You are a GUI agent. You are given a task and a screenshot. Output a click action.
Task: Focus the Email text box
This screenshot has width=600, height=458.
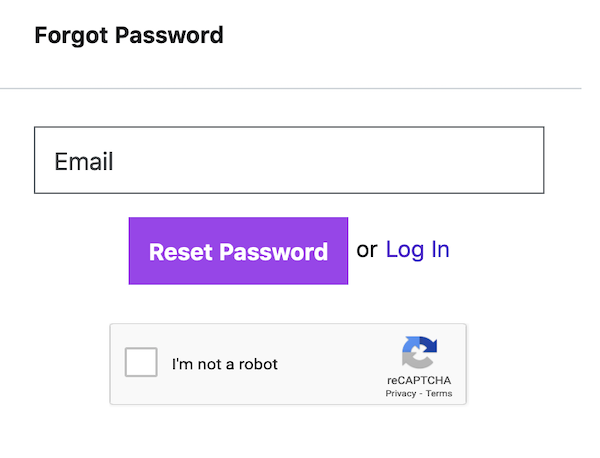coord(289,160)
